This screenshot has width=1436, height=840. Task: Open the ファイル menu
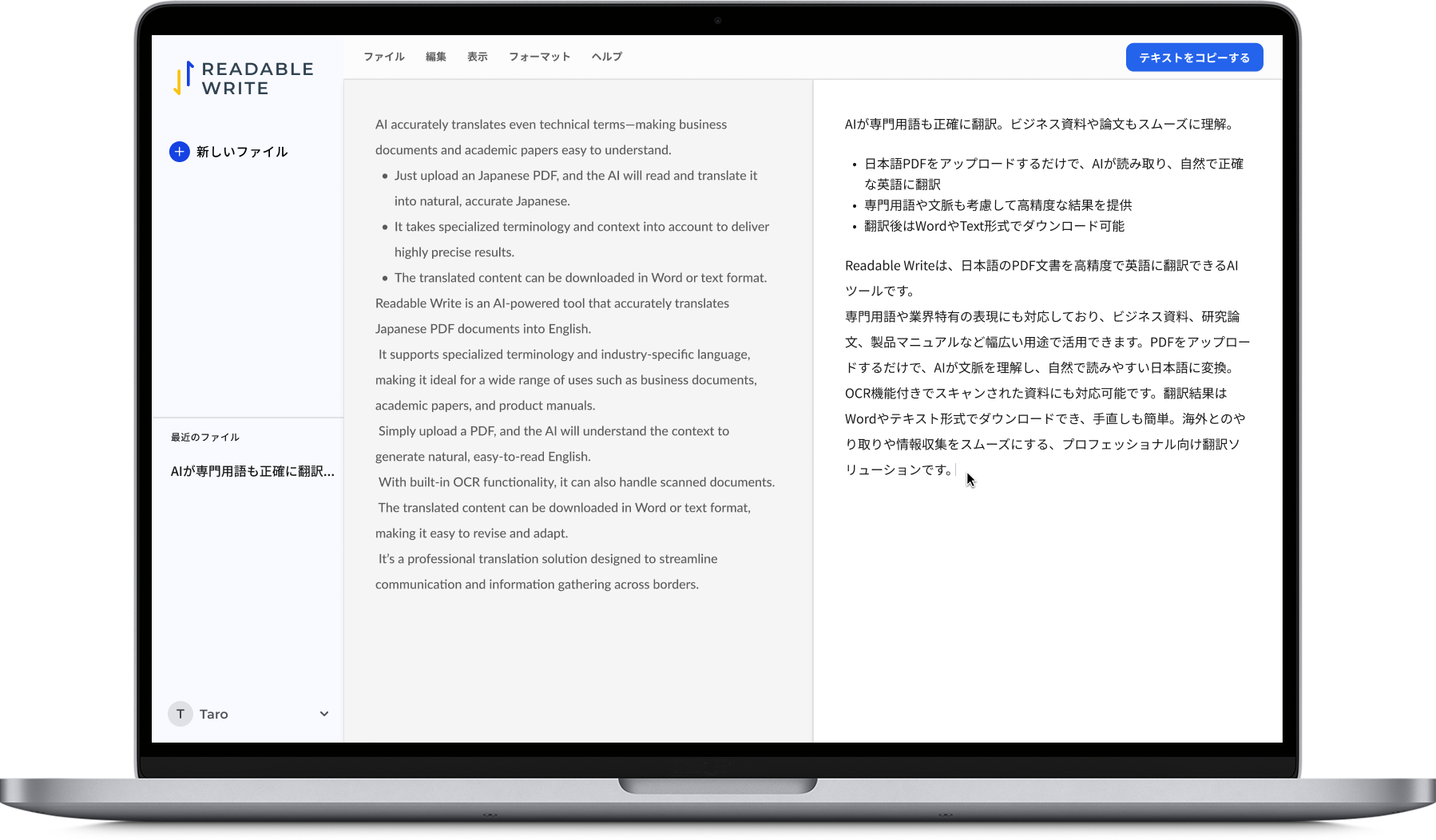pos(384,57)
